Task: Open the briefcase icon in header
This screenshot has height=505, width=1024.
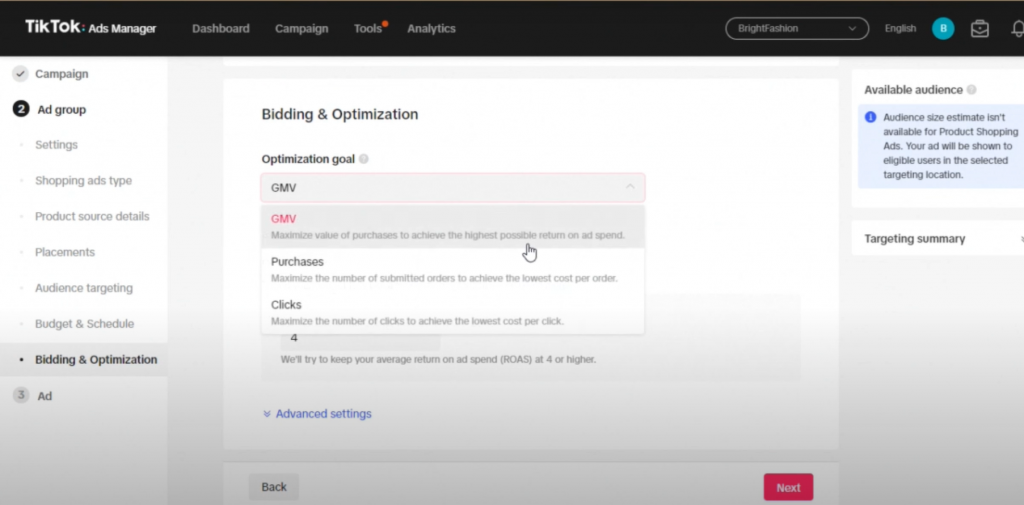Action: click(980, 29)
